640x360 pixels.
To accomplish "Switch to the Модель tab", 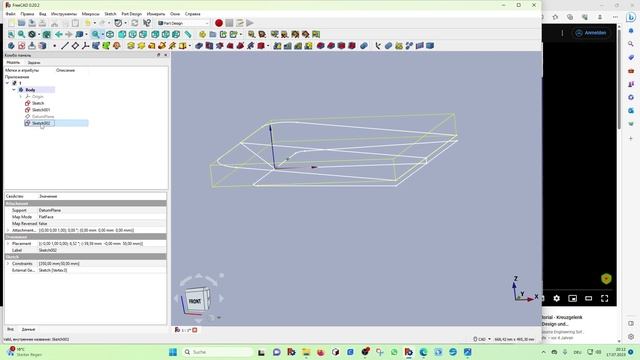I will pyautogui.click(x=13, y=62).
